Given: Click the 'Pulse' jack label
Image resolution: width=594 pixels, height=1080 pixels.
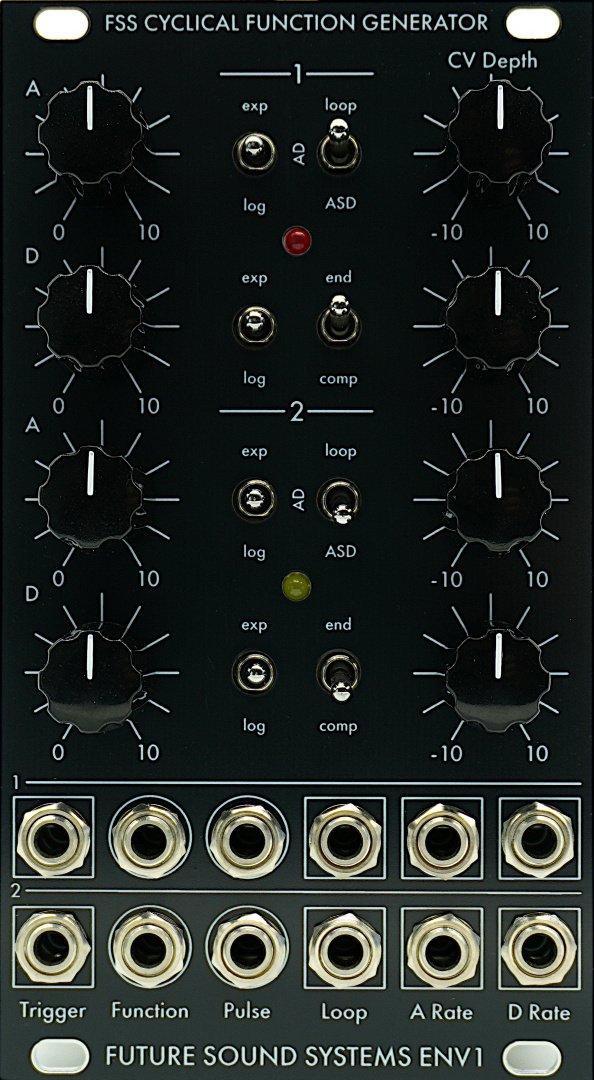Looking at the screenshot, I should click(x=247, y=1011).
